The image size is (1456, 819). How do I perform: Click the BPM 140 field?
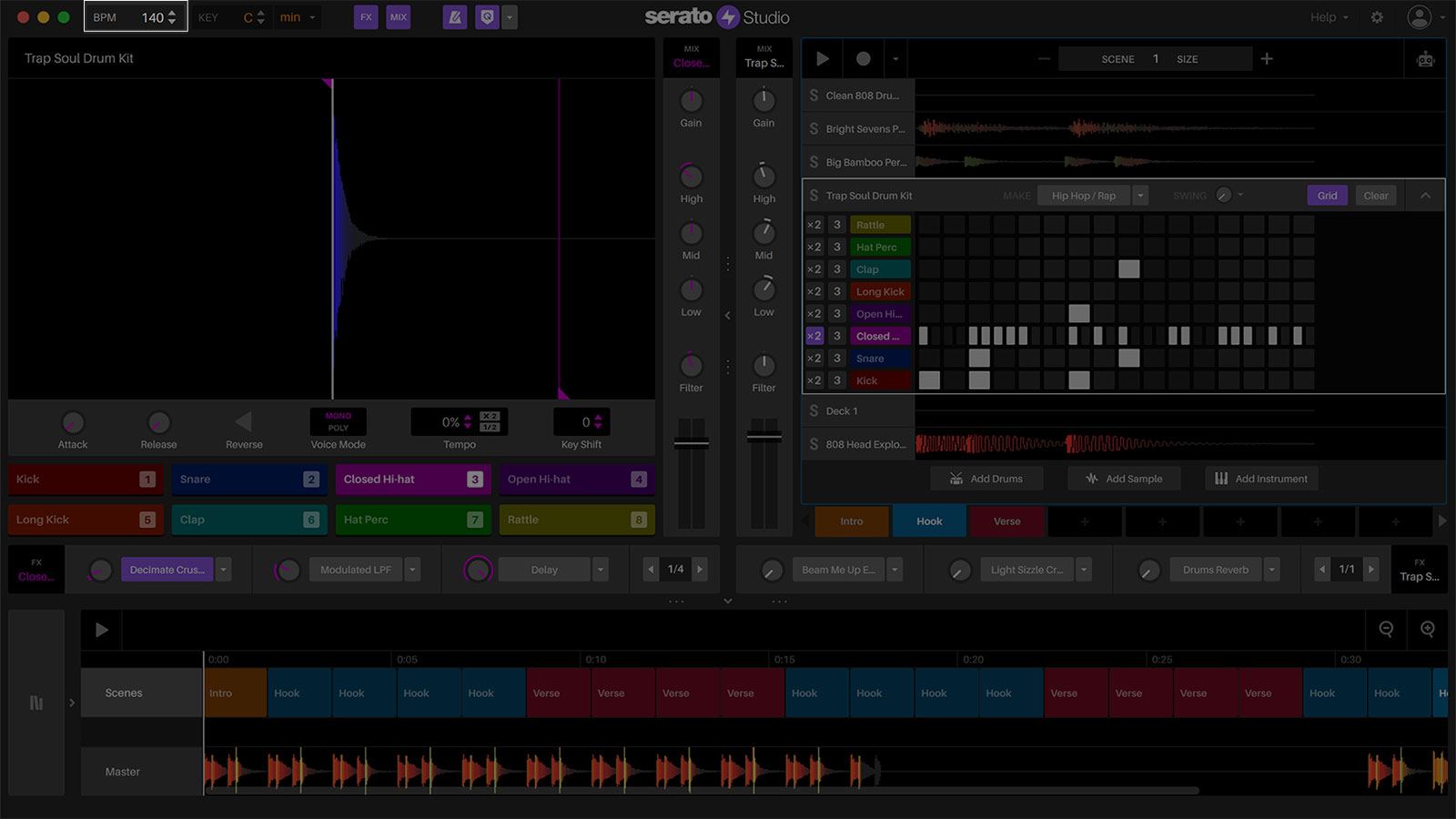(136, 17)
